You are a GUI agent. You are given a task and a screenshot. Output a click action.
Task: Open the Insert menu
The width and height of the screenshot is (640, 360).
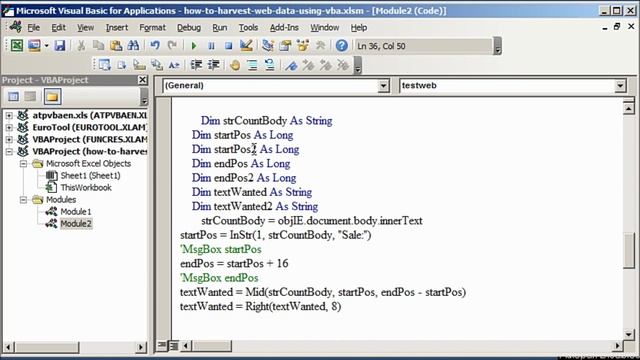[x=117, y=27]
